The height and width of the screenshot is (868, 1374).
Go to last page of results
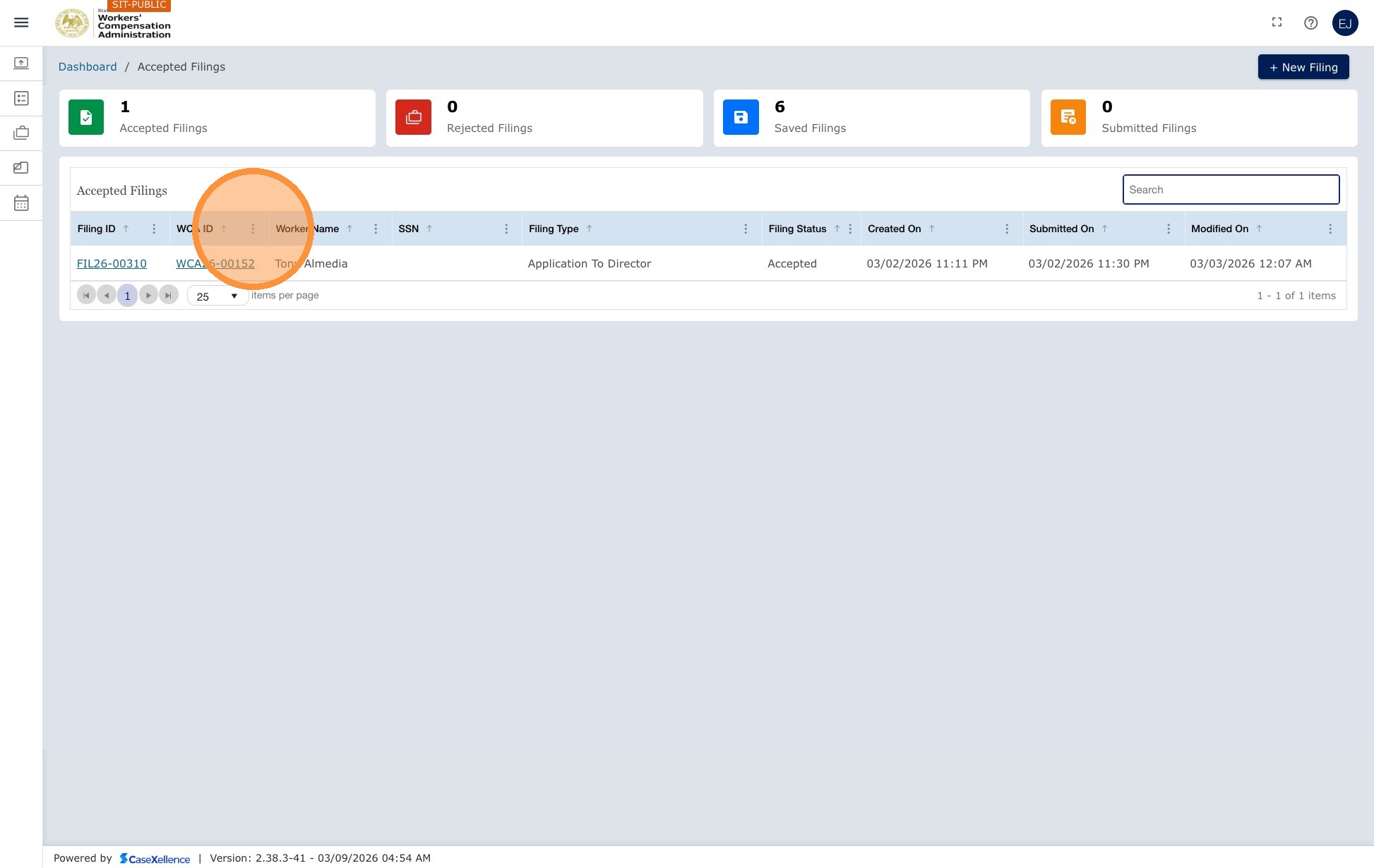169,295
